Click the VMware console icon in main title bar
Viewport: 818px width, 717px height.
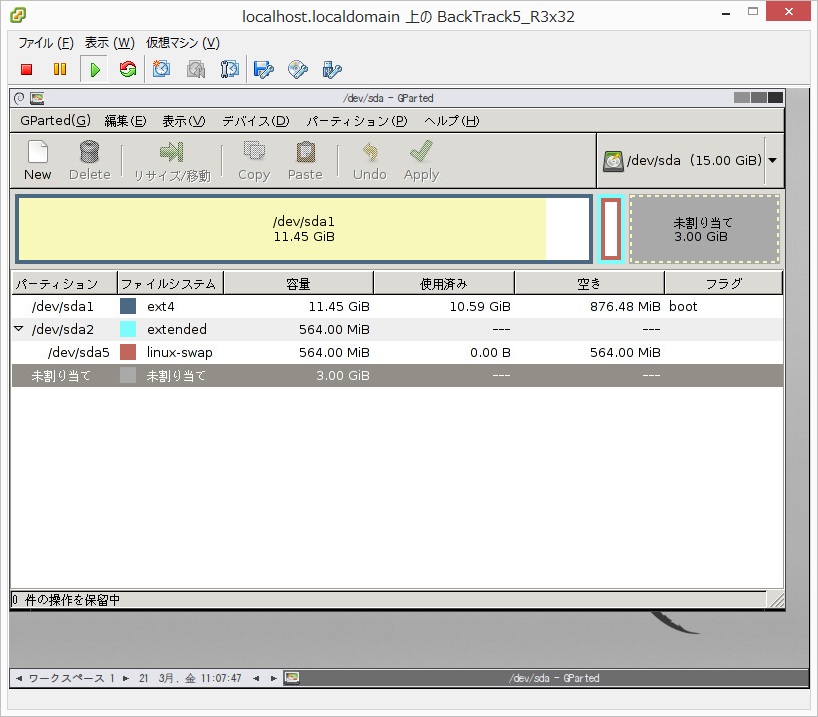point(18,16)
